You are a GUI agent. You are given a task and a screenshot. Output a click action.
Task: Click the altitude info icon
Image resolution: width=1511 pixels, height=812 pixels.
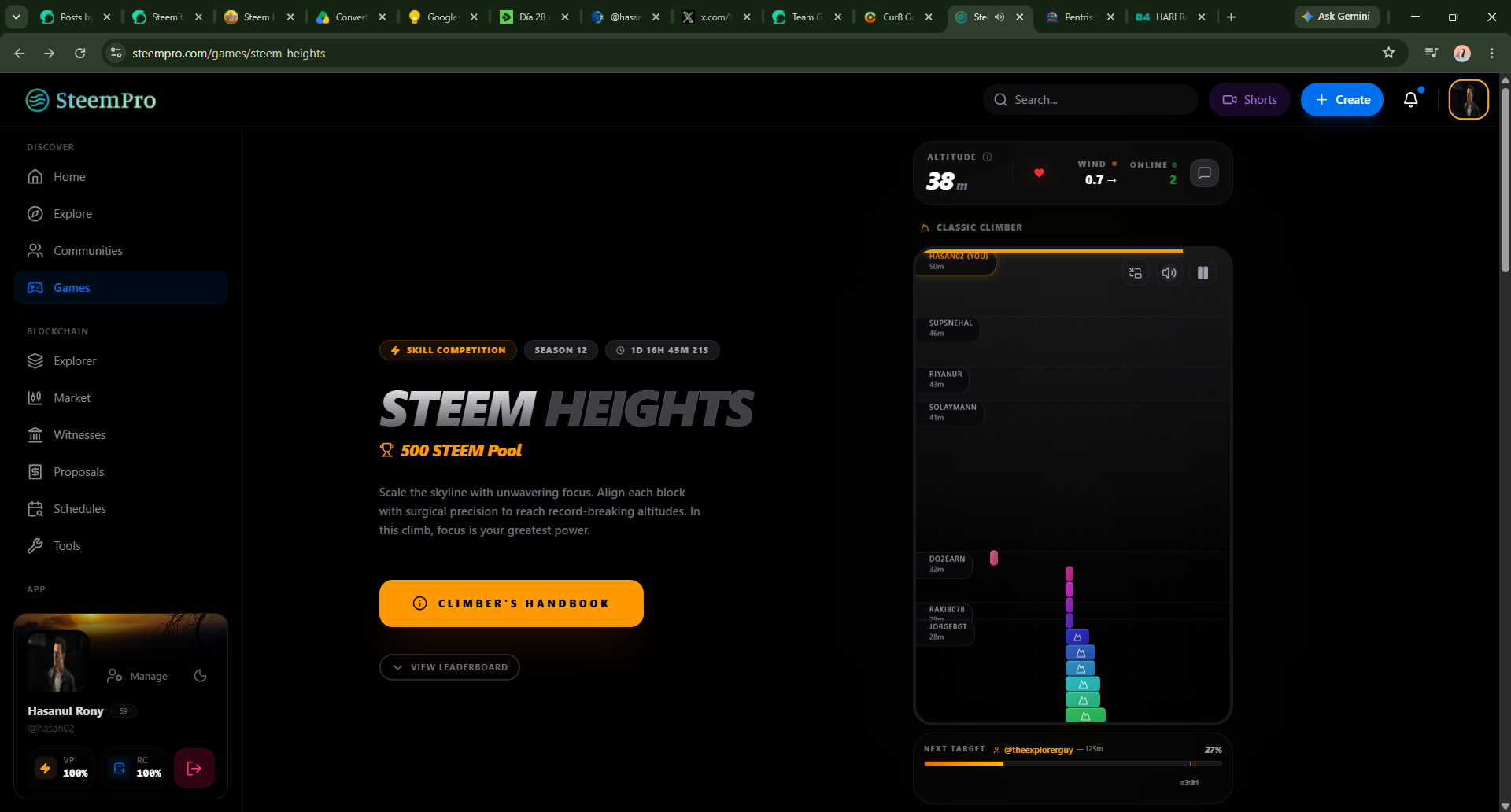[x=987, y=157]
